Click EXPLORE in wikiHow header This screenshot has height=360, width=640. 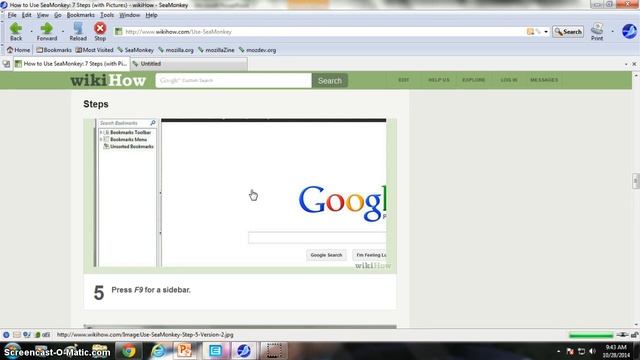click(473, 80)
